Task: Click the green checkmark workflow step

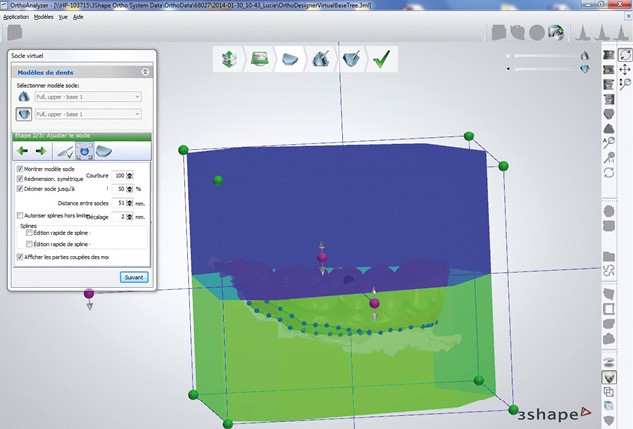Action: pos(381,59)
